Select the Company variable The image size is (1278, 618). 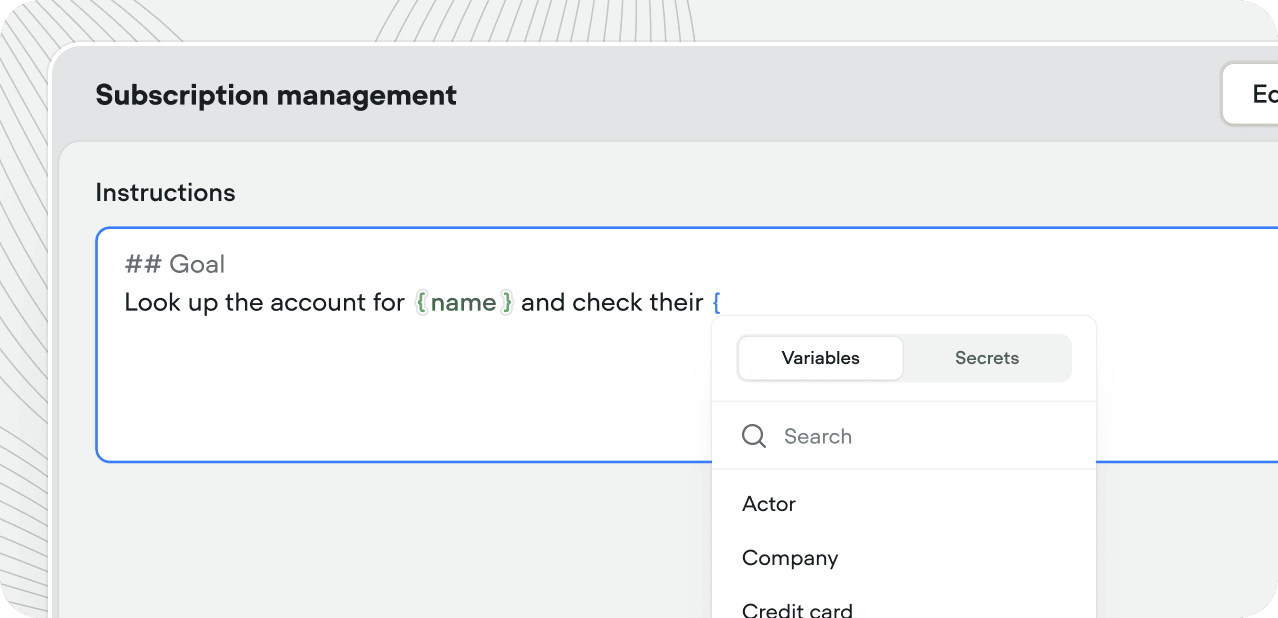(790, 558)
